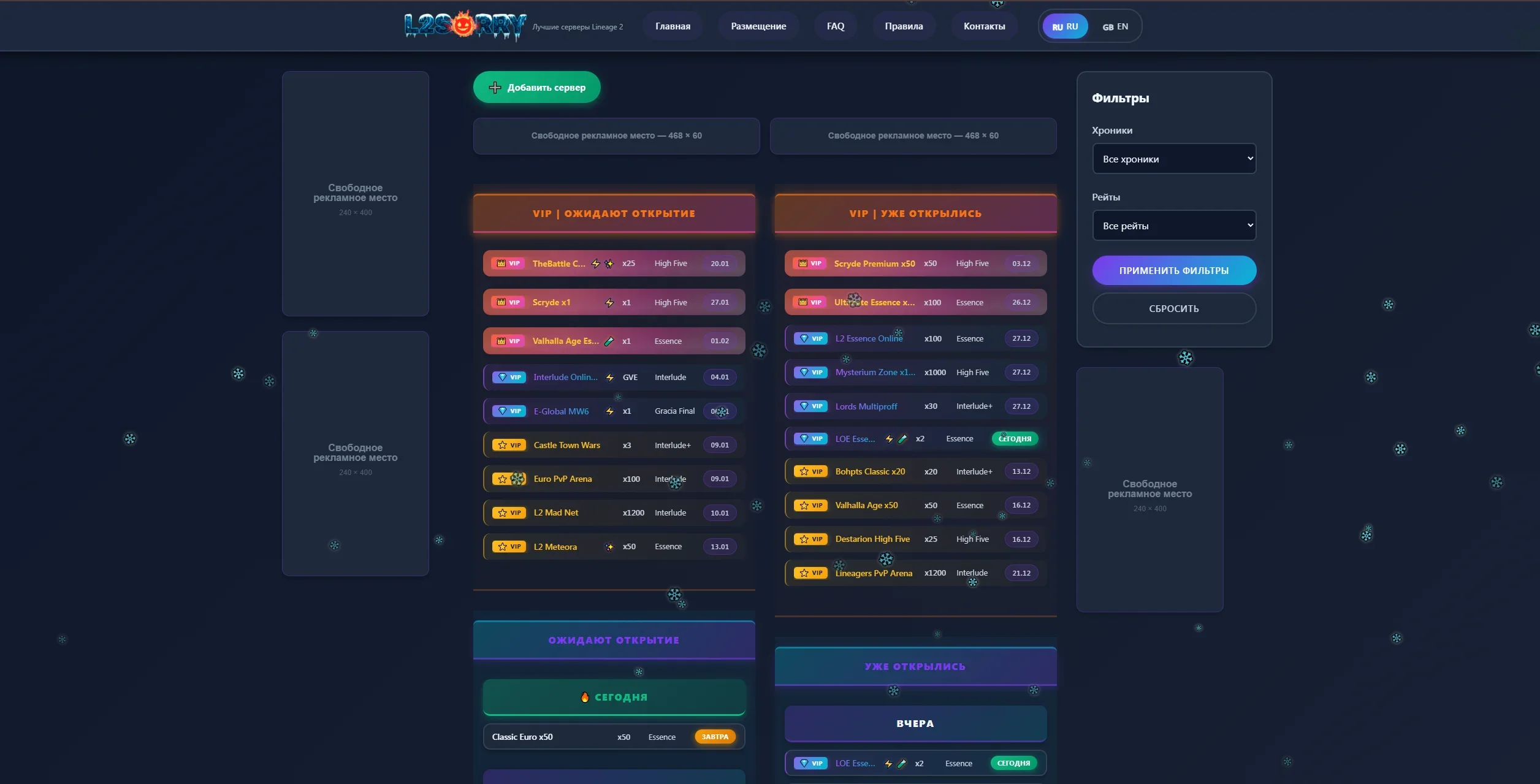Click the first 468 × 60 ad banner
Screen dimensions: 1540x784
point(616,136)
